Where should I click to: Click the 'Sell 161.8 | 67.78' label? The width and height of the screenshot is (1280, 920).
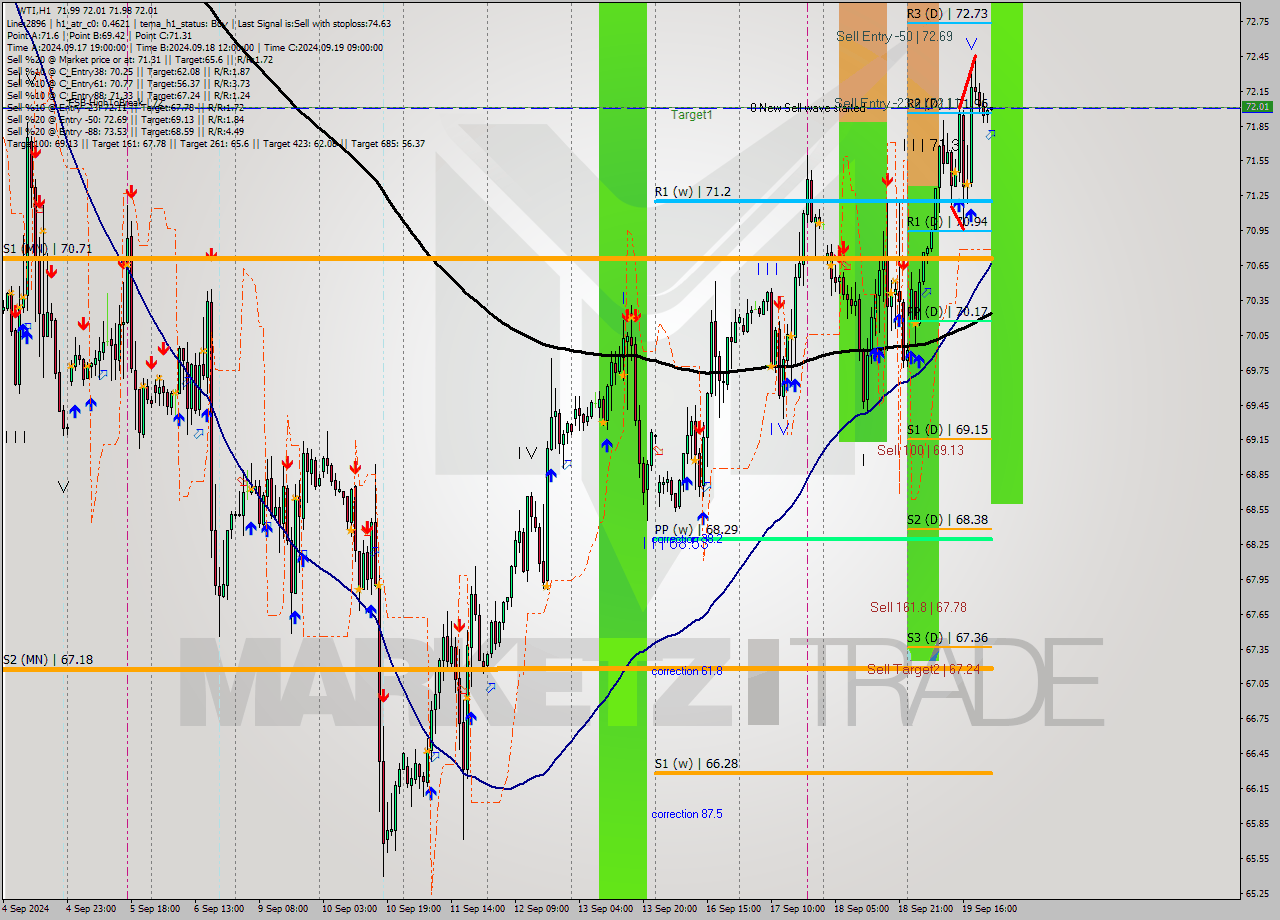pos(918,607)
